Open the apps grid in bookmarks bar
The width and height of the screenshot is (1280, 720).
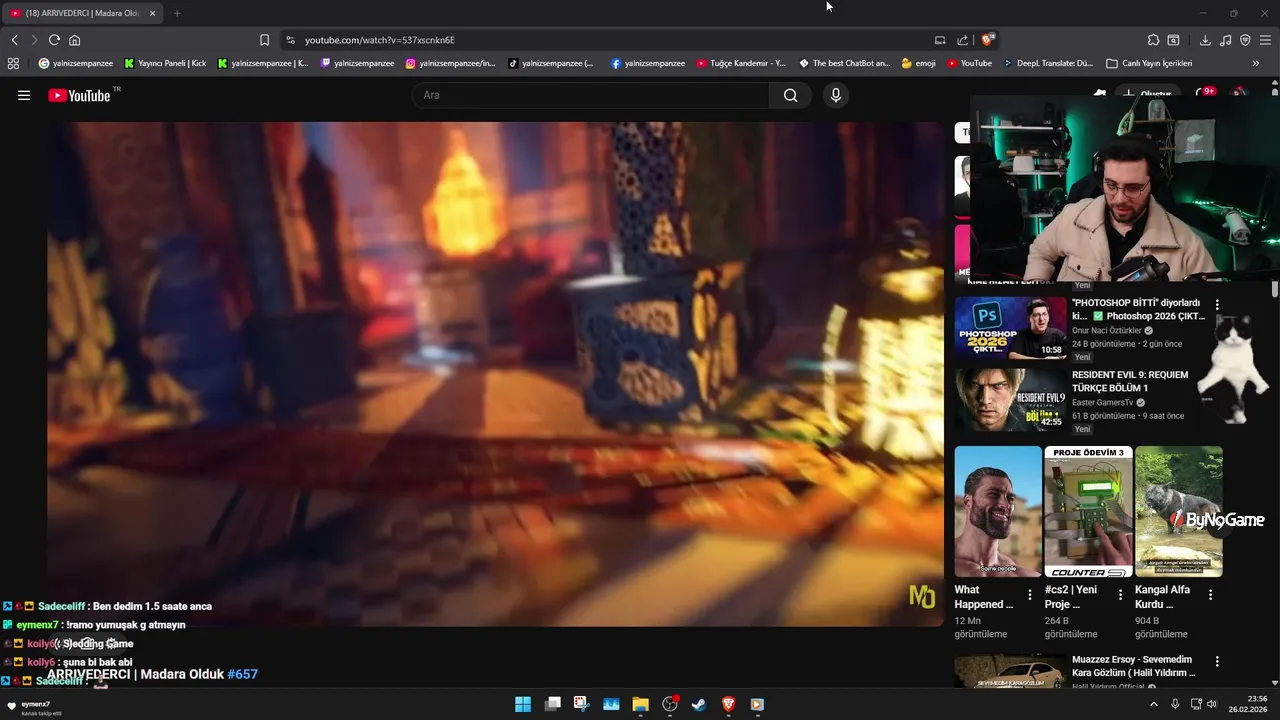(13, 63)
